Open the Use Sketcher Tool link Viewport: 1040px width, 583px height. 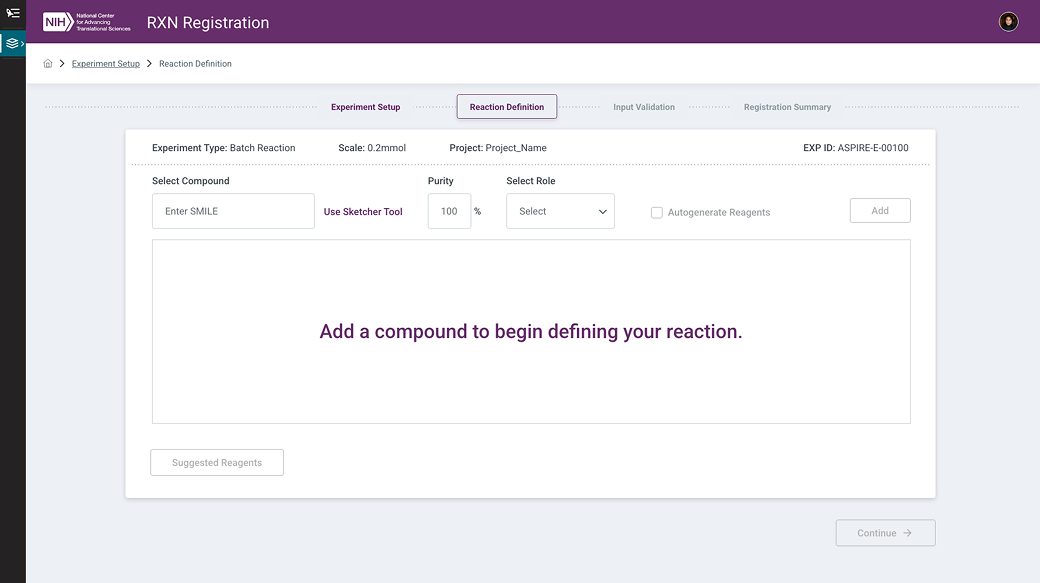point(363,212)
